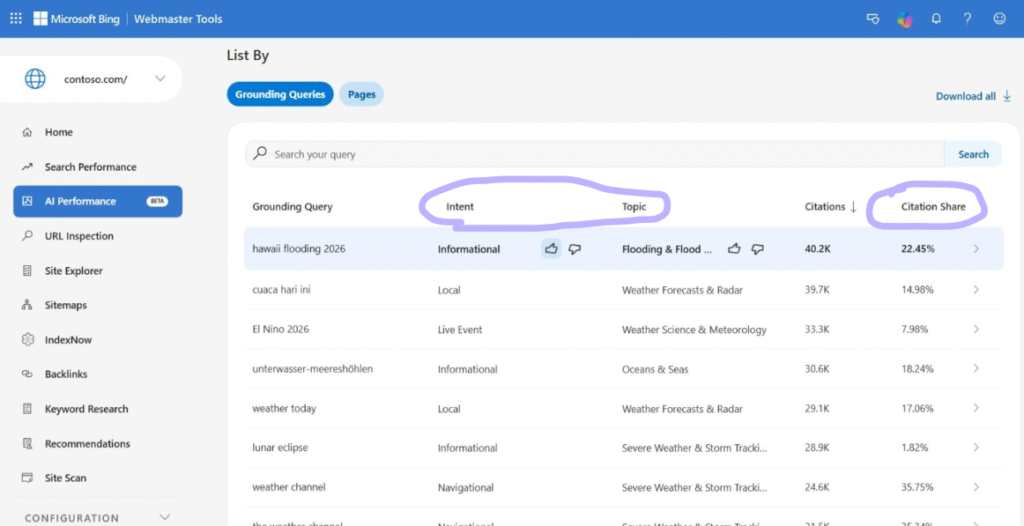Viewport: 1024px width, 526px height.
Task: Click the Sitemaps hierarchy icon
Action: tap(27, 305)
